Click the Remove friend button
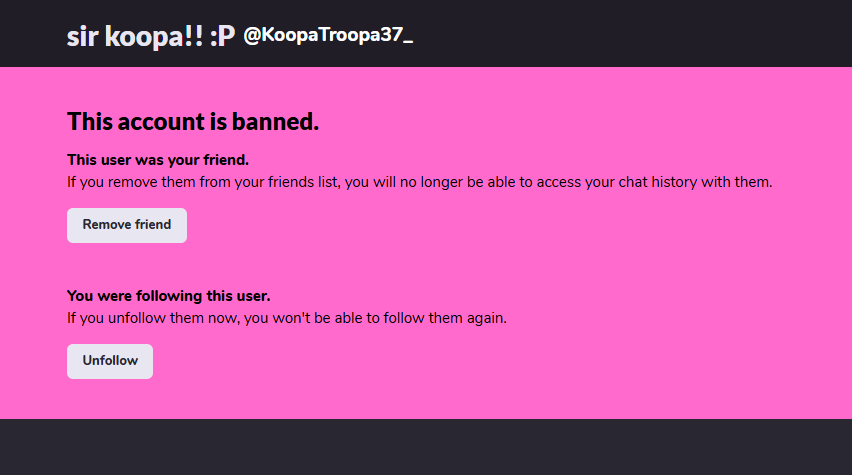This screenshot has height=475, width=852. 127,225
